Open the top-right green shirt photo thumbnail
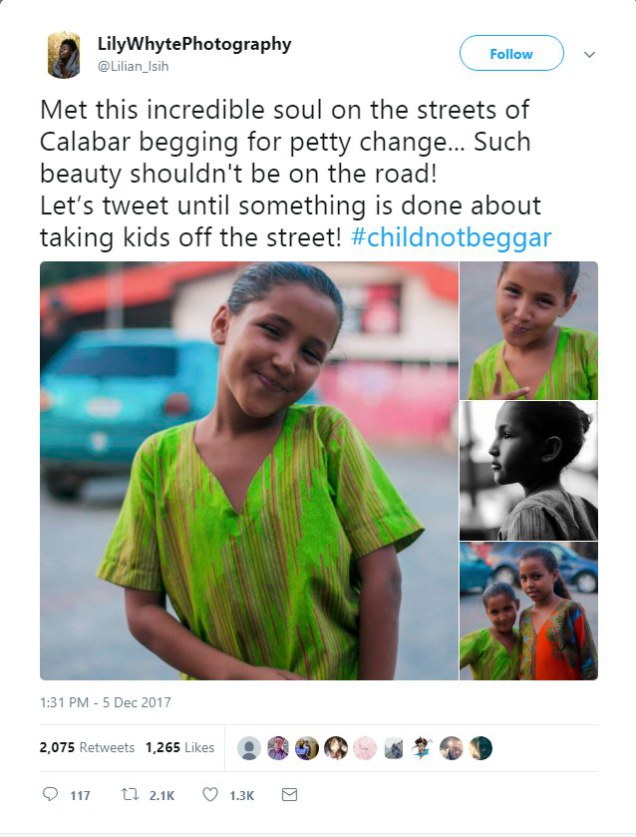Screen dimensions: 636x837 [x=528, y=329]
